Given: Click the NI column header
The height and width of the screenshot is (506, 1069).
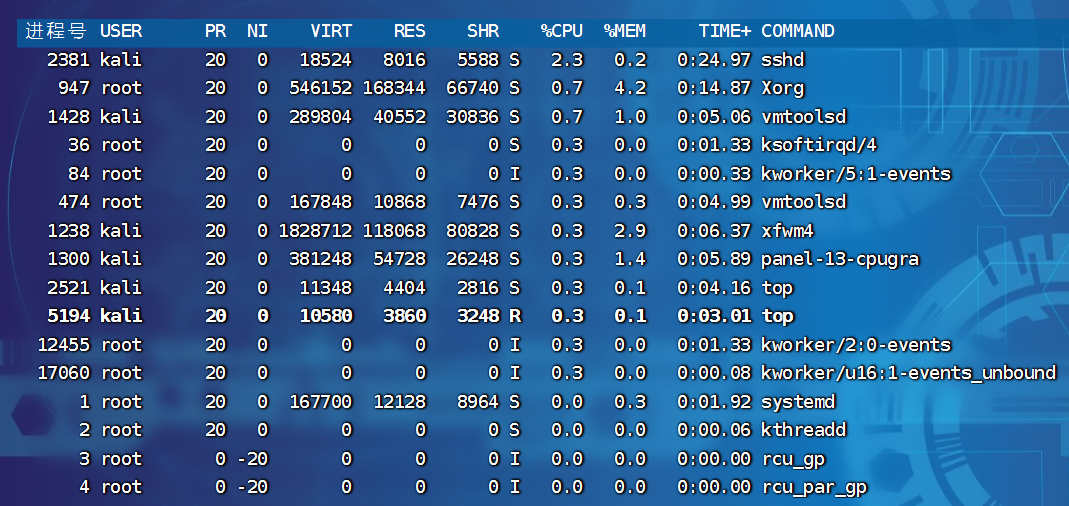Looking at the screenshot, I should [258, 31].
